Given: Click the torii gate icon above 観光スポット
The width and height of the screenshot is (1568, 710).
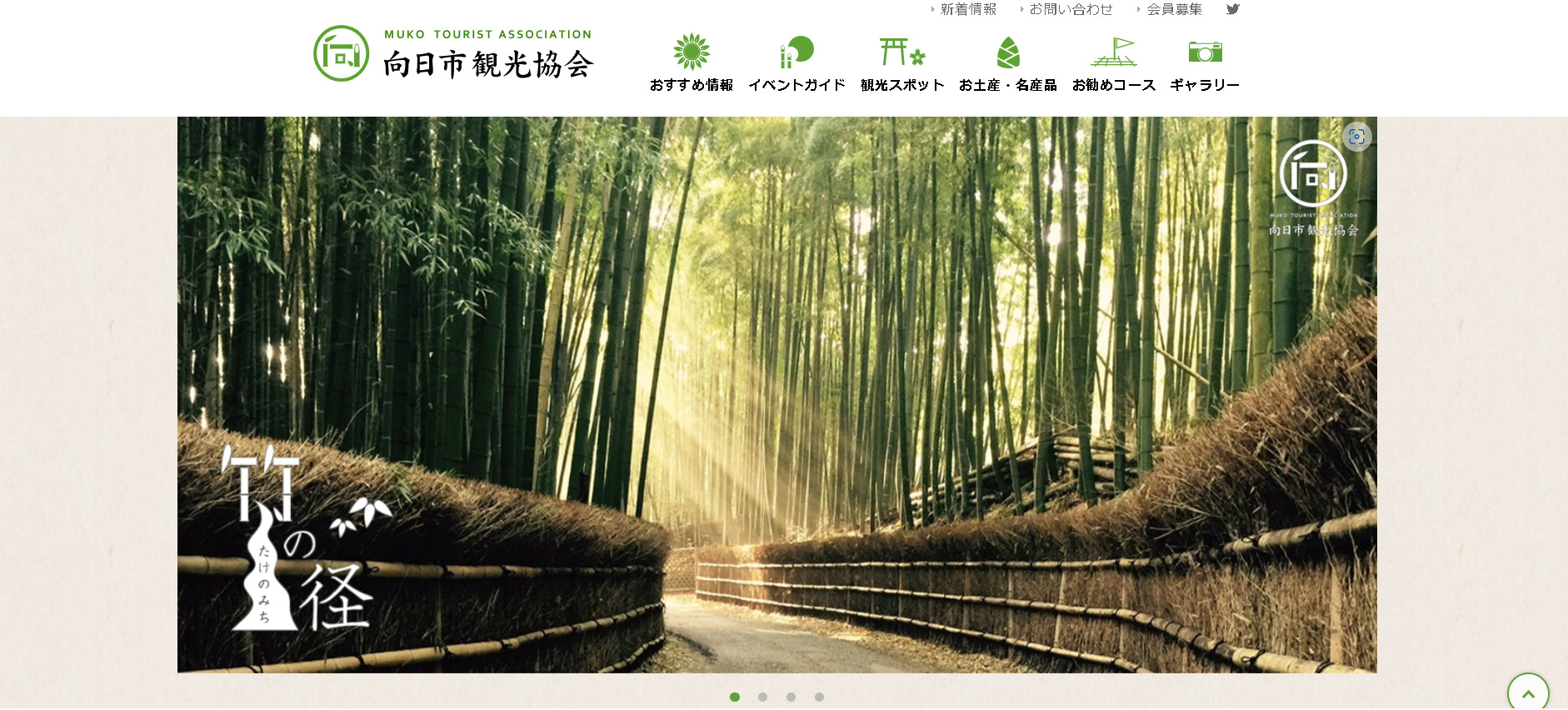Looking at the screenshot, I should 902,52.
